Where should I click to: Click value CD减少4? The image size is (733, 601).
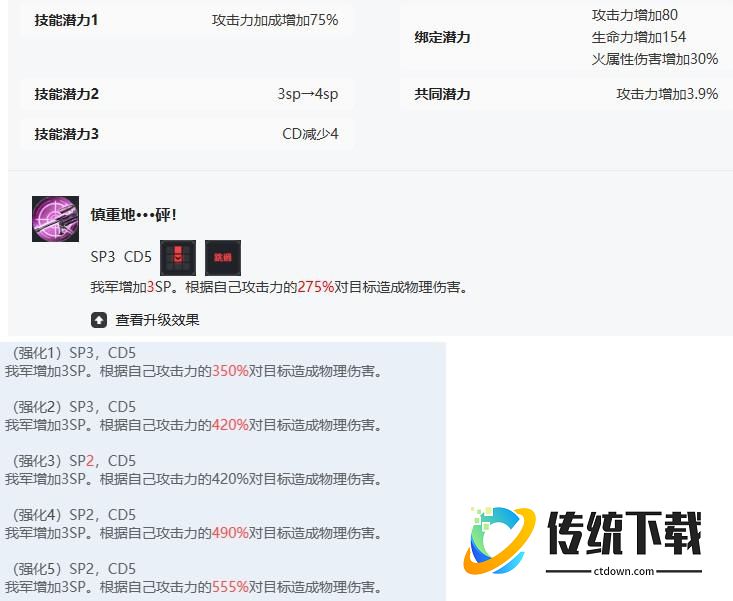(x=310, y=134)
